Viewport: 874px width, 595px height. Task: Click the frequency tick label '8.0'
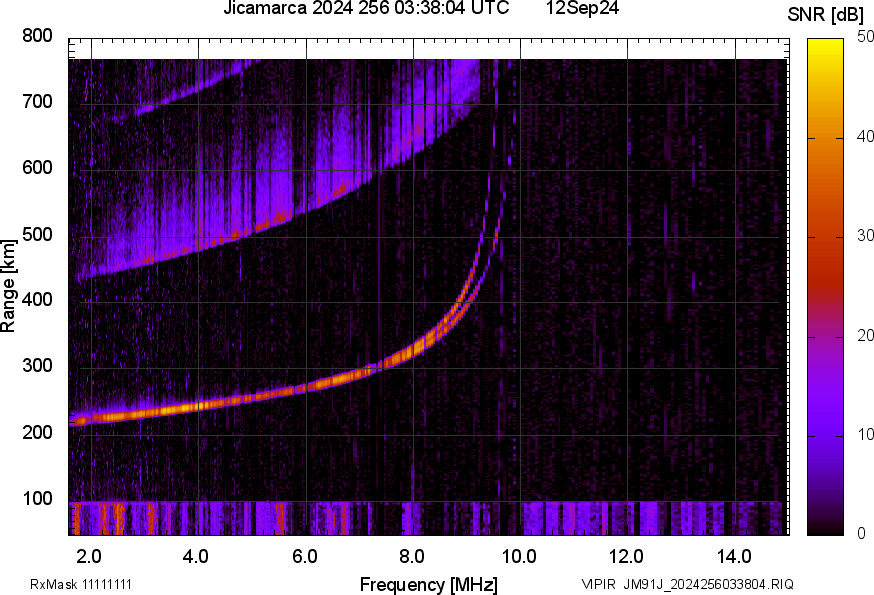pyautogui.click(x=411, y=556)
